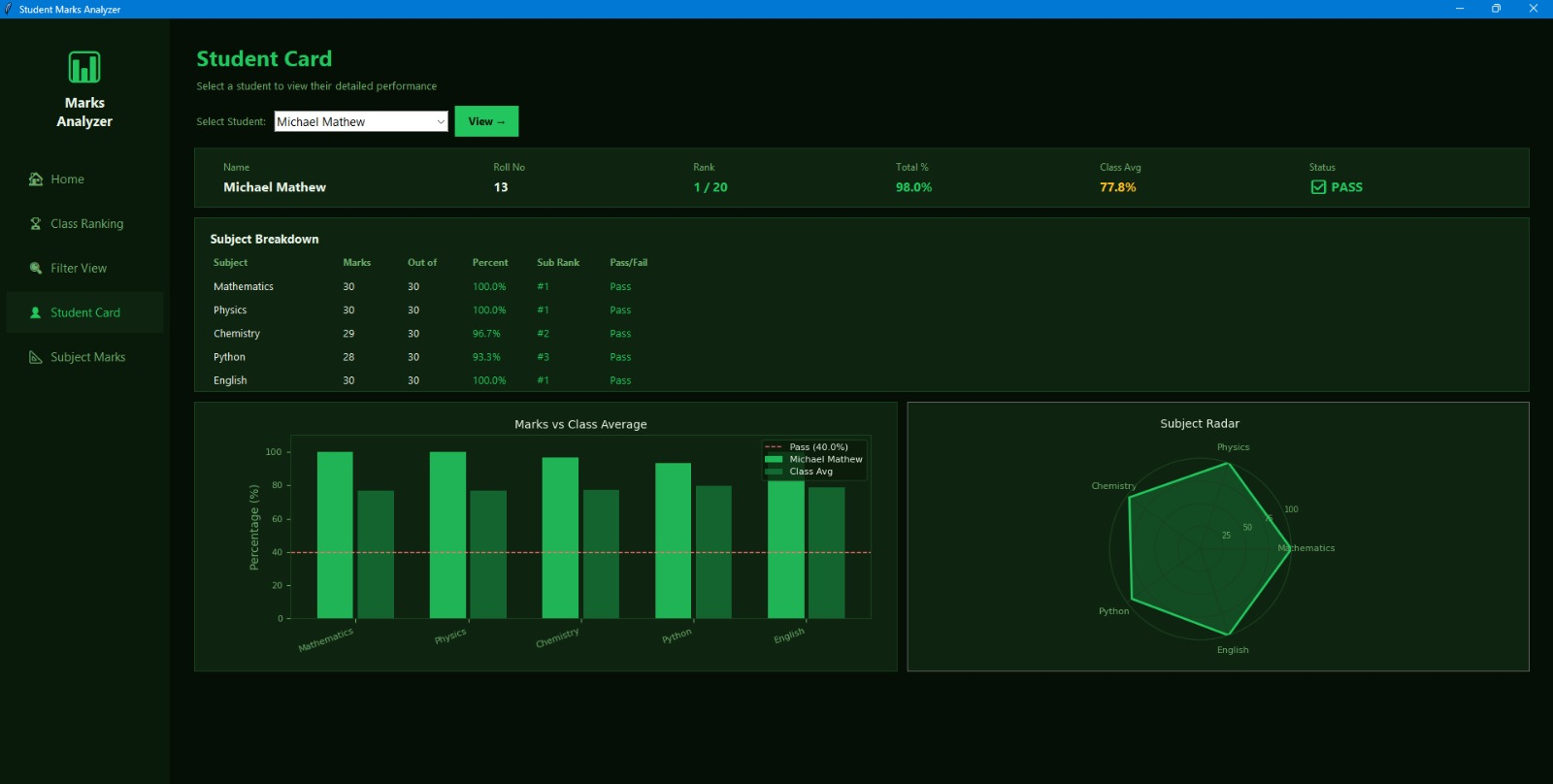Image resolution: width=1553 pixels, height=784 pixels.
Task: Click the English label on radar chart
Action: pos(1233,650)
